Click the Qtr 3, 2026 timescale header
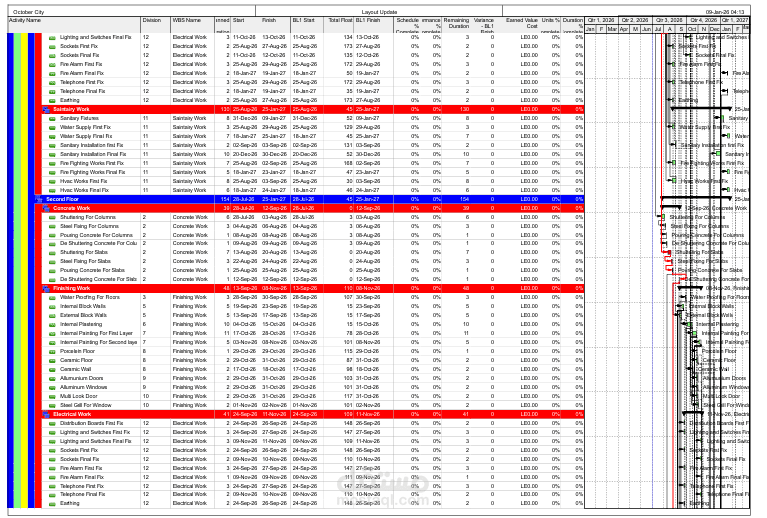767x518 pixels. pyautogui.click(x=669, y=20)
